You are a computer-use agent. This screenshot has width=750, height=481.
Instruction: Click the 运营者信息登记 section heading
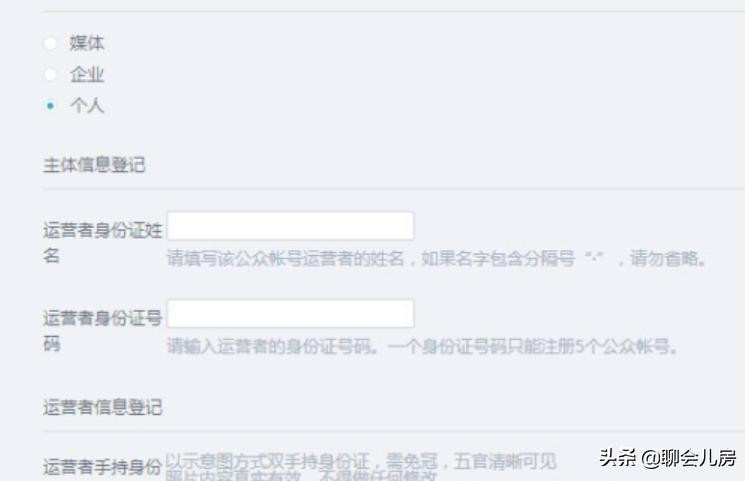(x=103, y=407)
